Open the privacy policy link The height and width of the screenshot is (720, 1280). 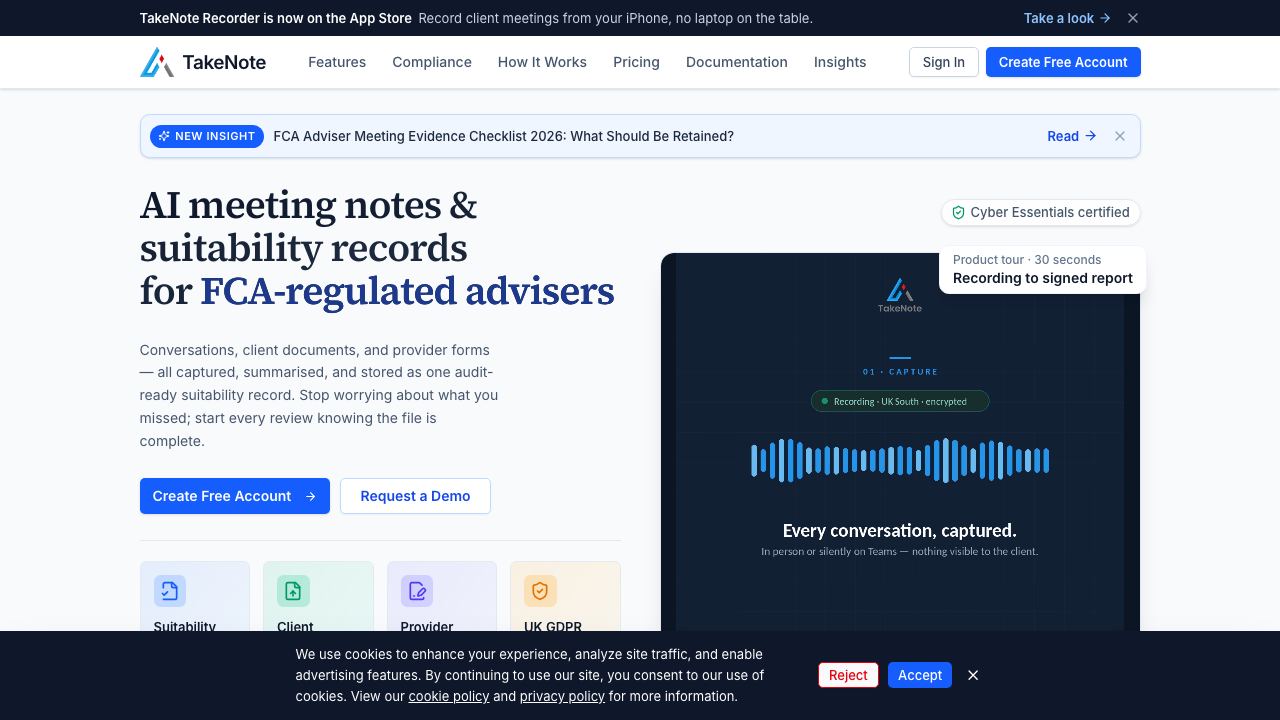pos(562,696)
